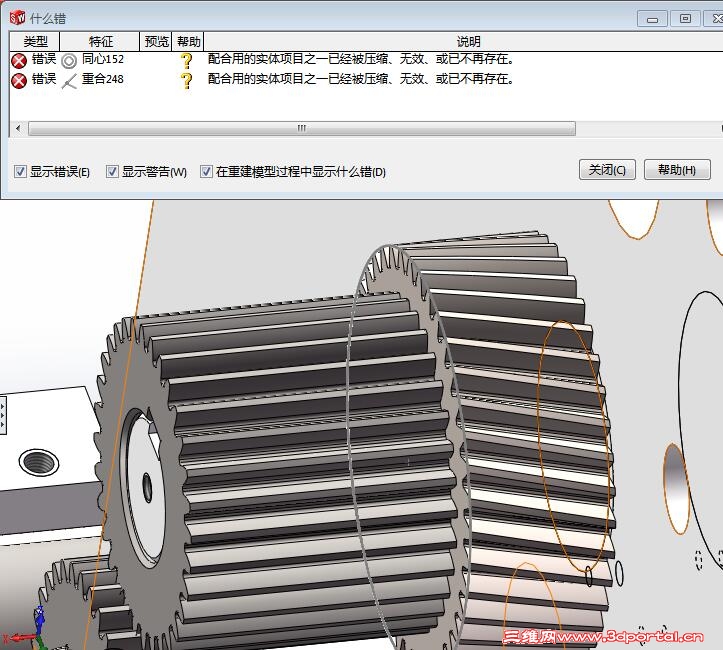The width and height of the screenshot is (723, 650).
Task: Click the 类型 column header
Action: pyautogui.click(x=35, y=41)
